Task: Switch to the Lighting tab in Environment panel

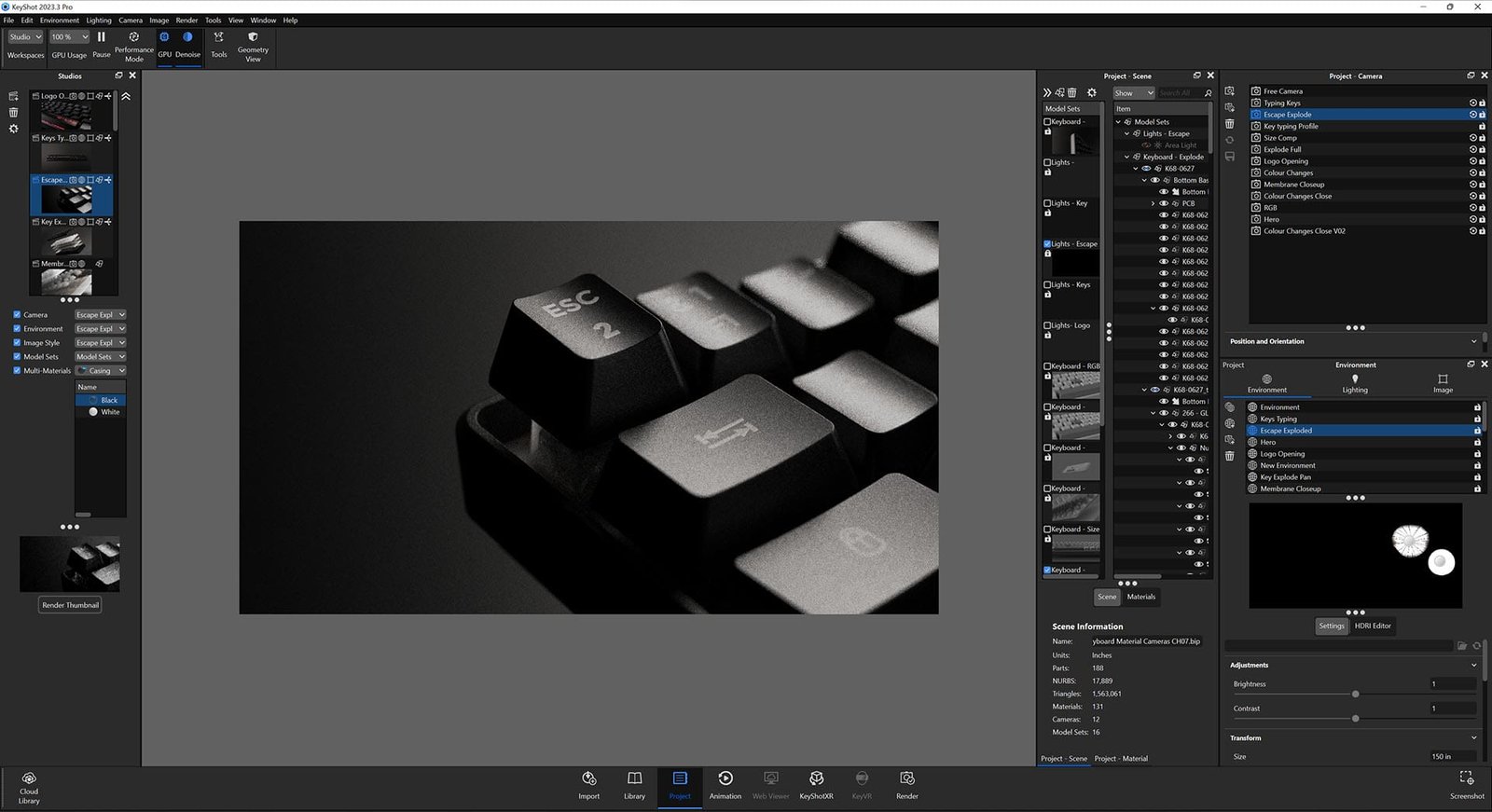Action: 1355,384
